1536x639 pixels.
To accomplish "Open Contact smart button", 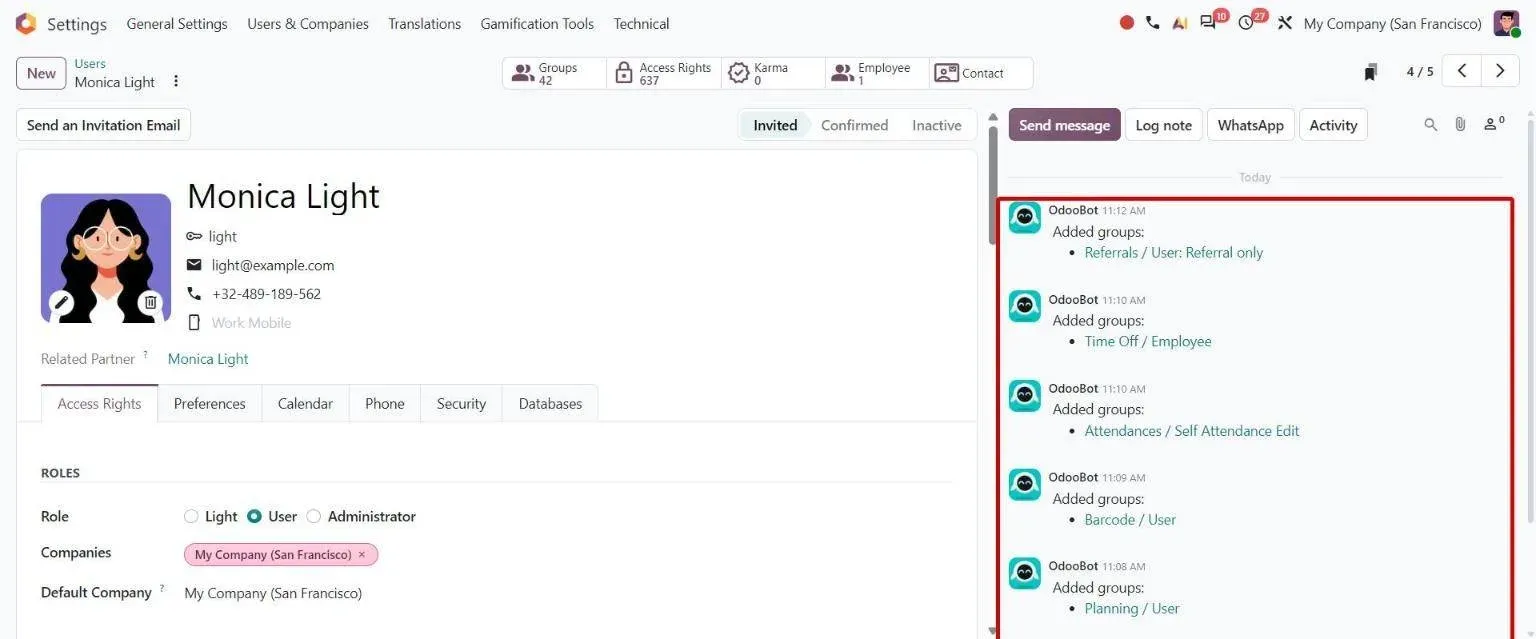I will point(981,73).
